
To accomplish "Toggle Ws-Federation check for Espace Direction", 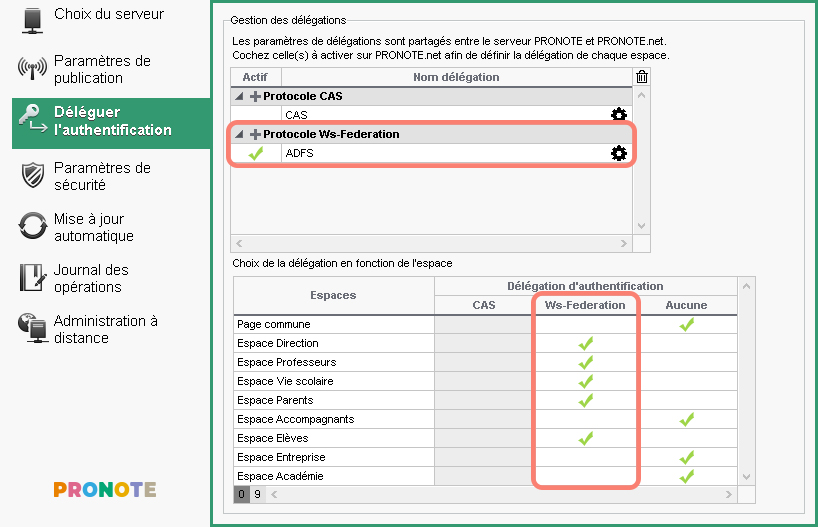I will pyautogui.click(x=585, y=343).
